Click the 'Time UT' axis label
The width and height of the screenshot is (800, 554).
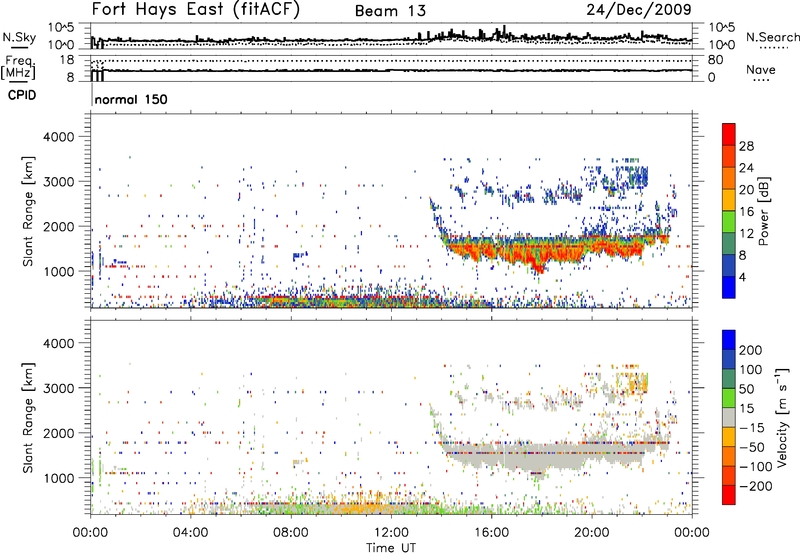pyautogui.click(x=391, y=547)
